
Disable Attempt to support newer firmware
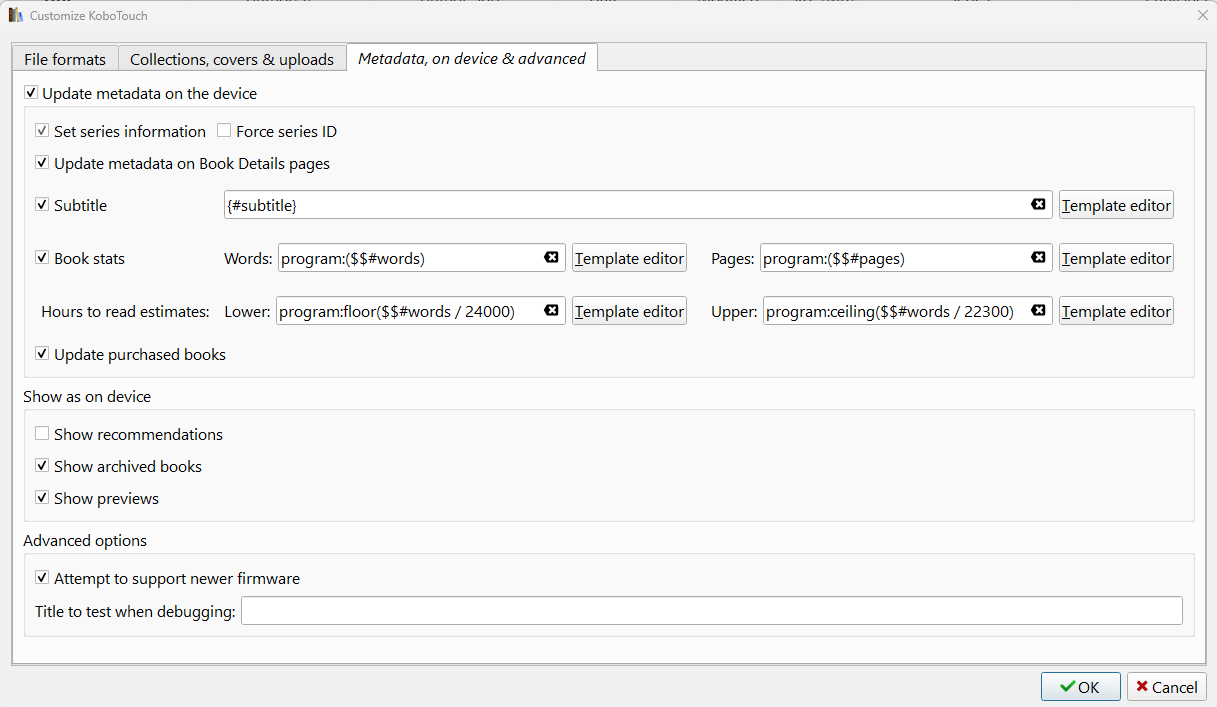coord(42,578)
